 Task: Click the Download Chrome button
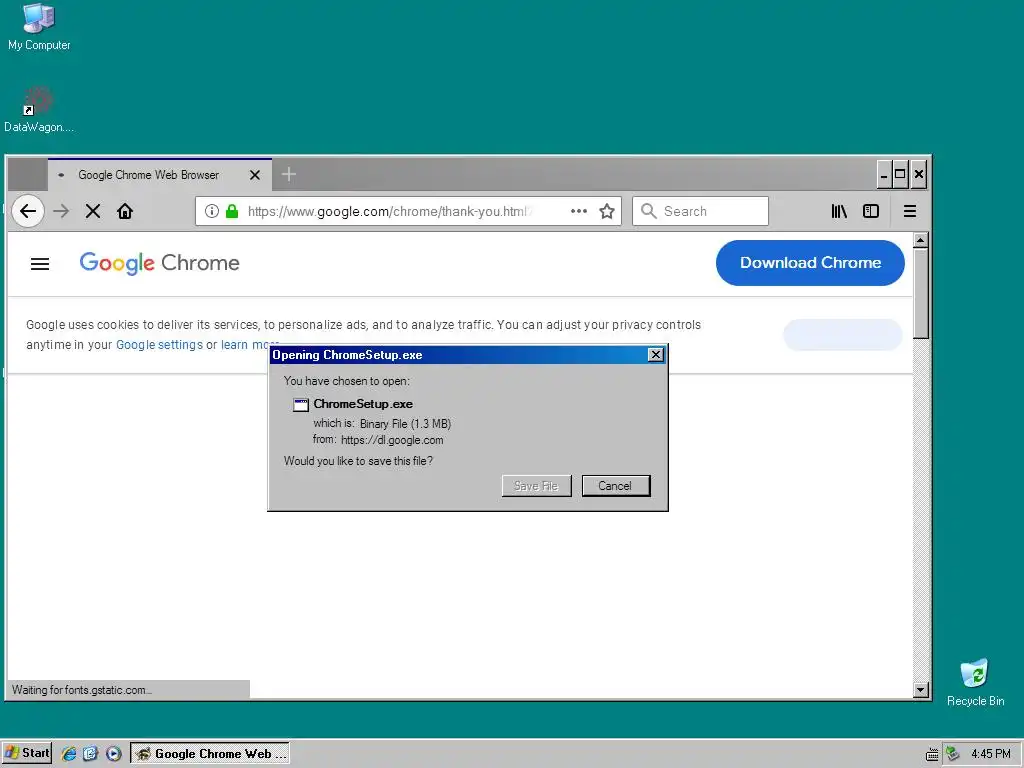click(810, 263)
